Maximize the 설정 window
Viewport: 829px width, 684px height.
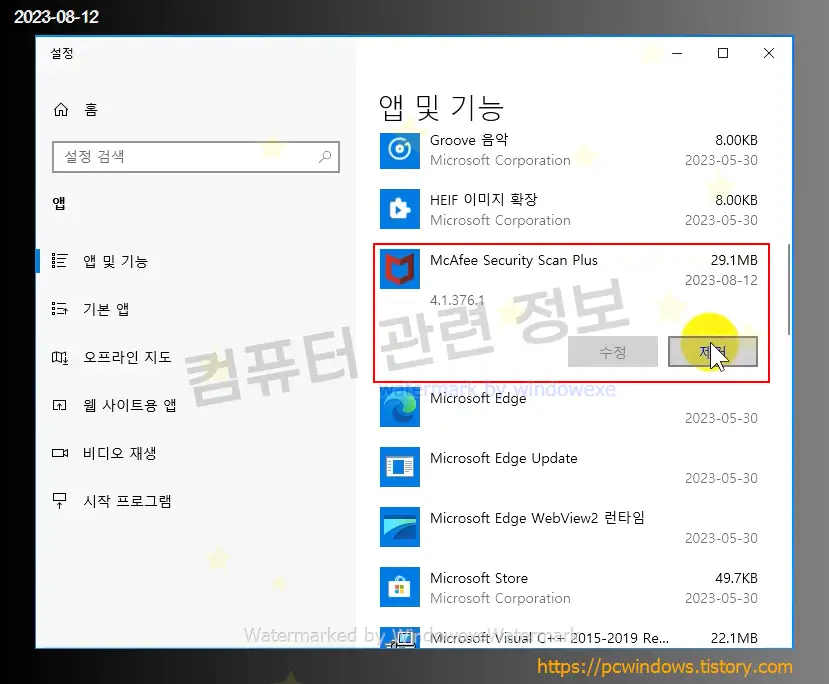pyautogui.click(x=723, y=53)
